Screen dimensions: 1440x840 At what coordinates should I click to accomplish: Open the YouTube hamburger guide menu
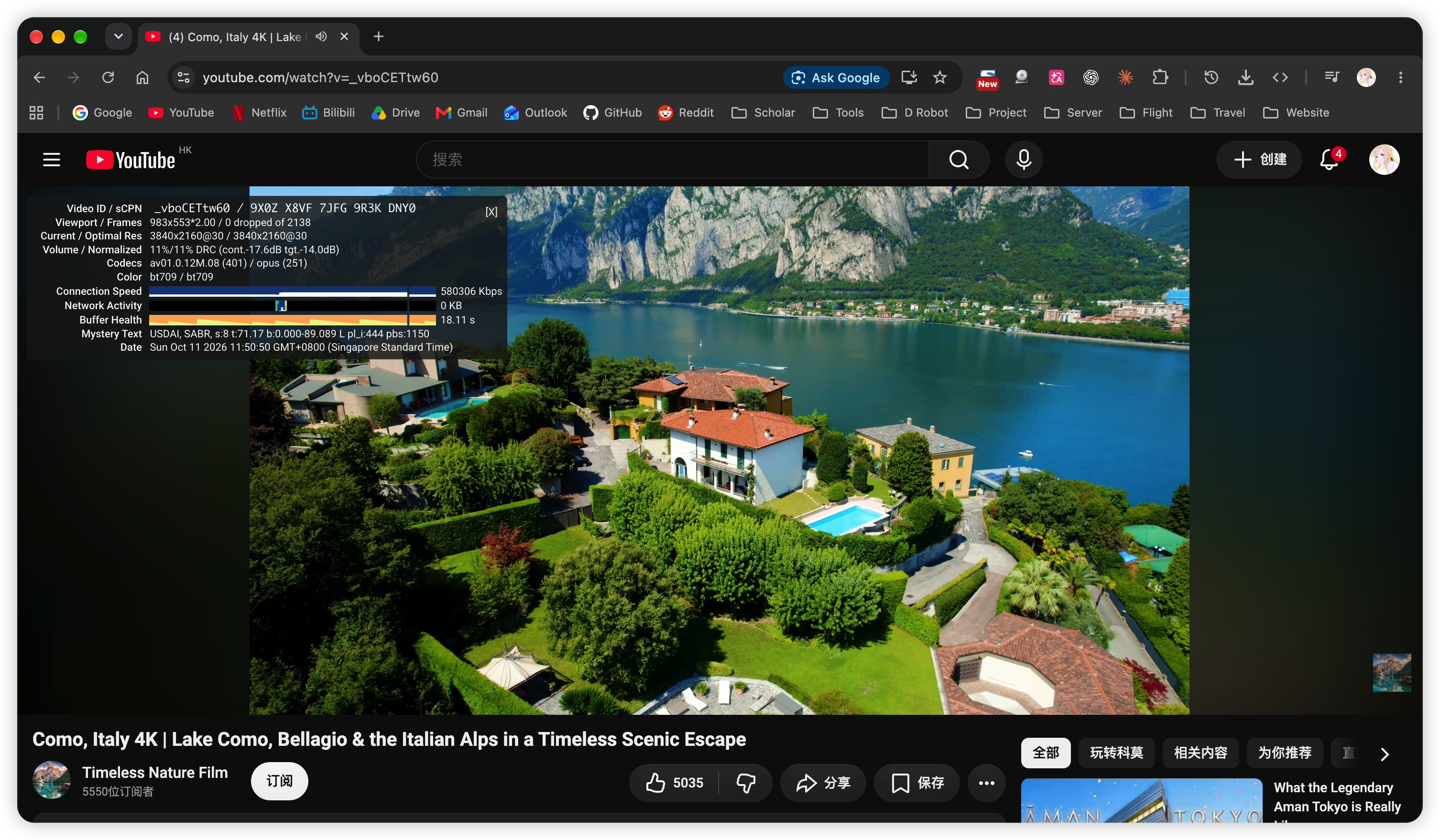pos(52,159)
